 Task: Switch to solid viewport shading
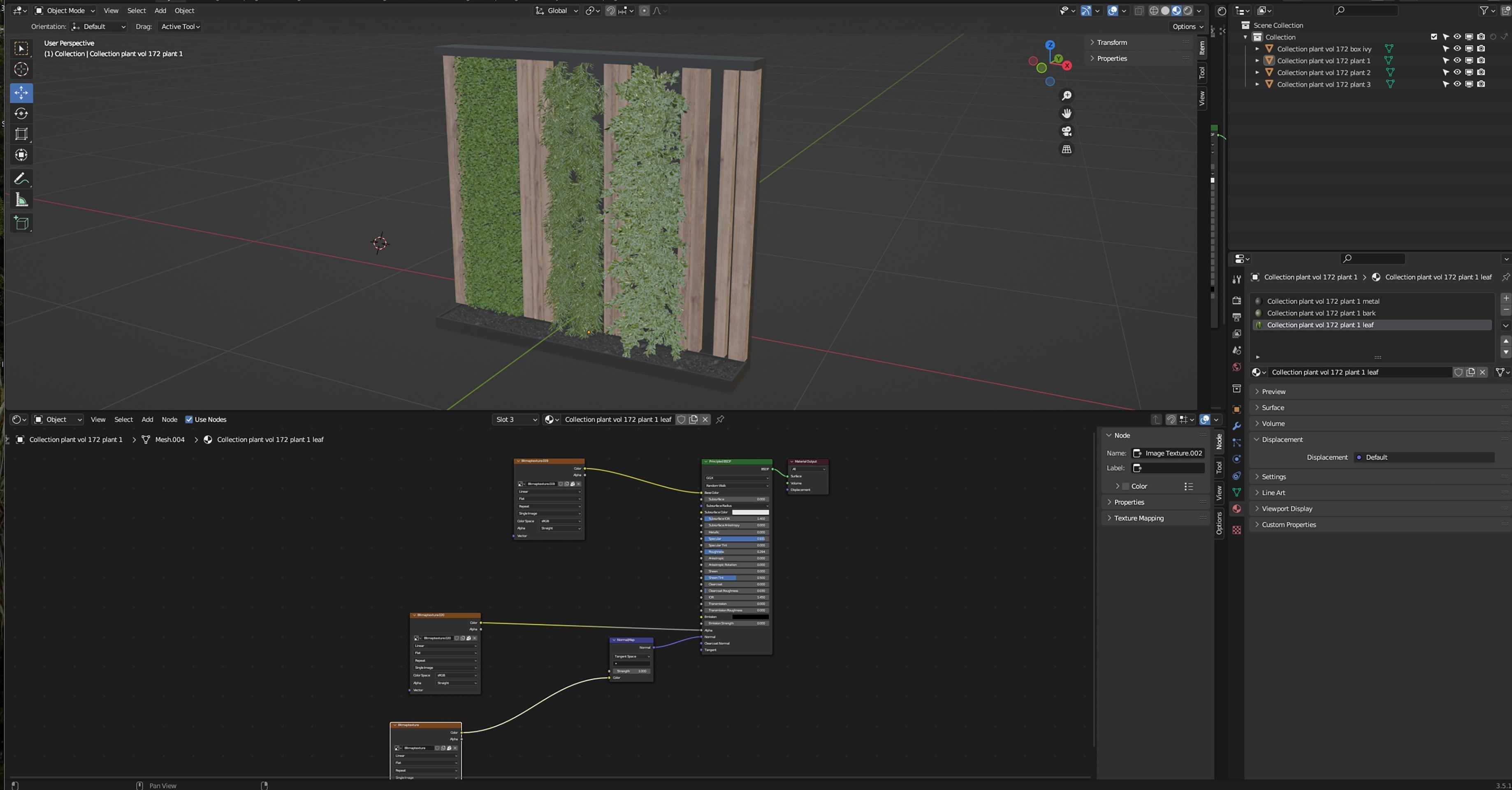coord(1165,11)
